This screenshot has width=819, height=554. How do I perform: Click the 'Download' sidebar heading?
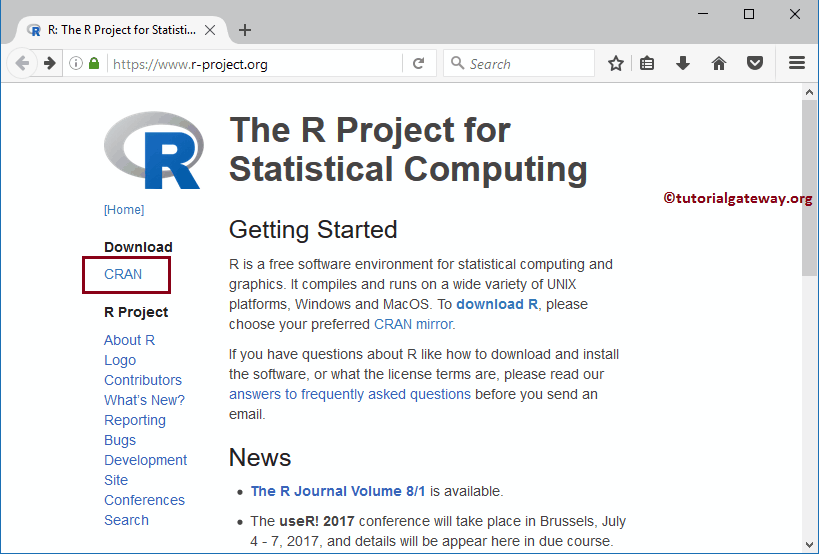138,247
